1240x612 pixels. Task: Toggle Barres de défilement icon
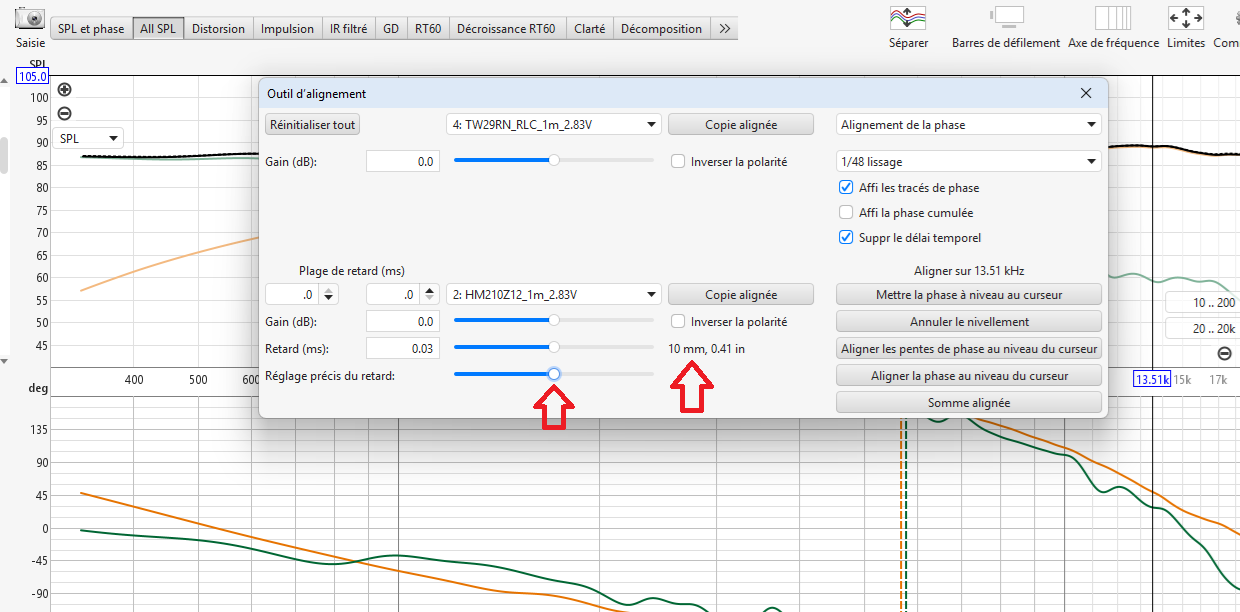[x=1006, y=18]
